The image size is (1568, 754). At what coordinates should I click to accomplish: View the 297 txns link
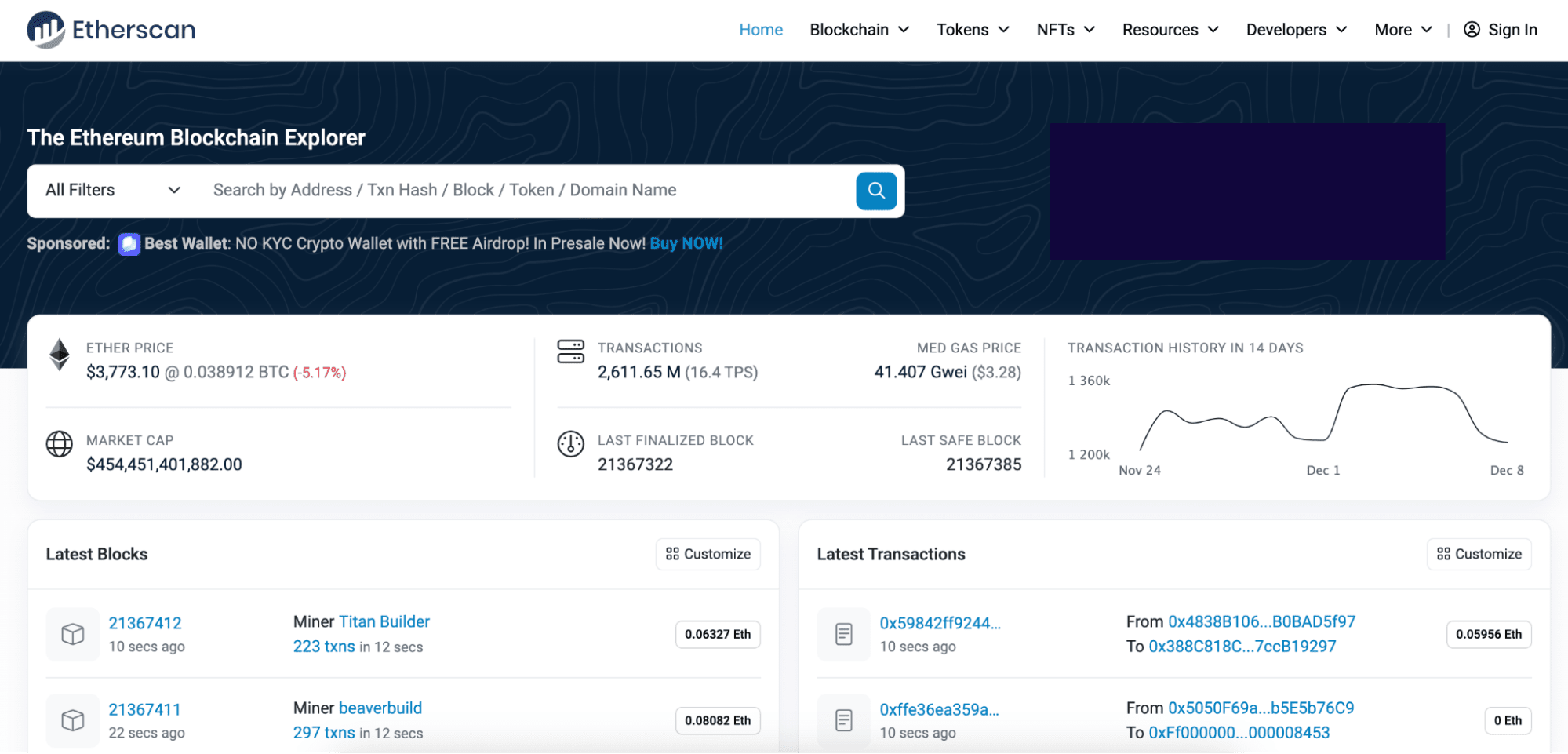point(324,733)
